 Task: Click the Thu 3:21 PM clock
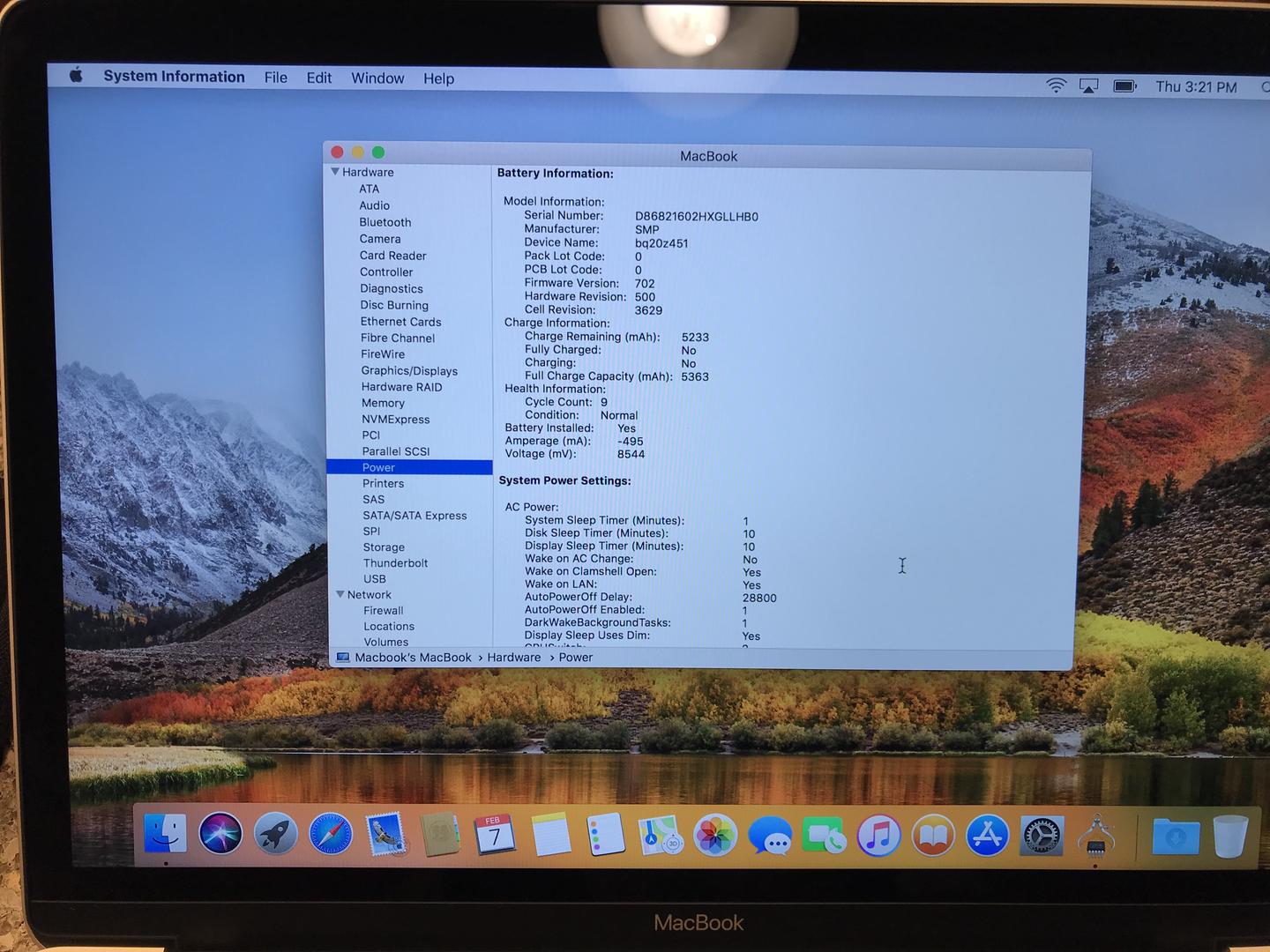click(x=1196, y=86)
